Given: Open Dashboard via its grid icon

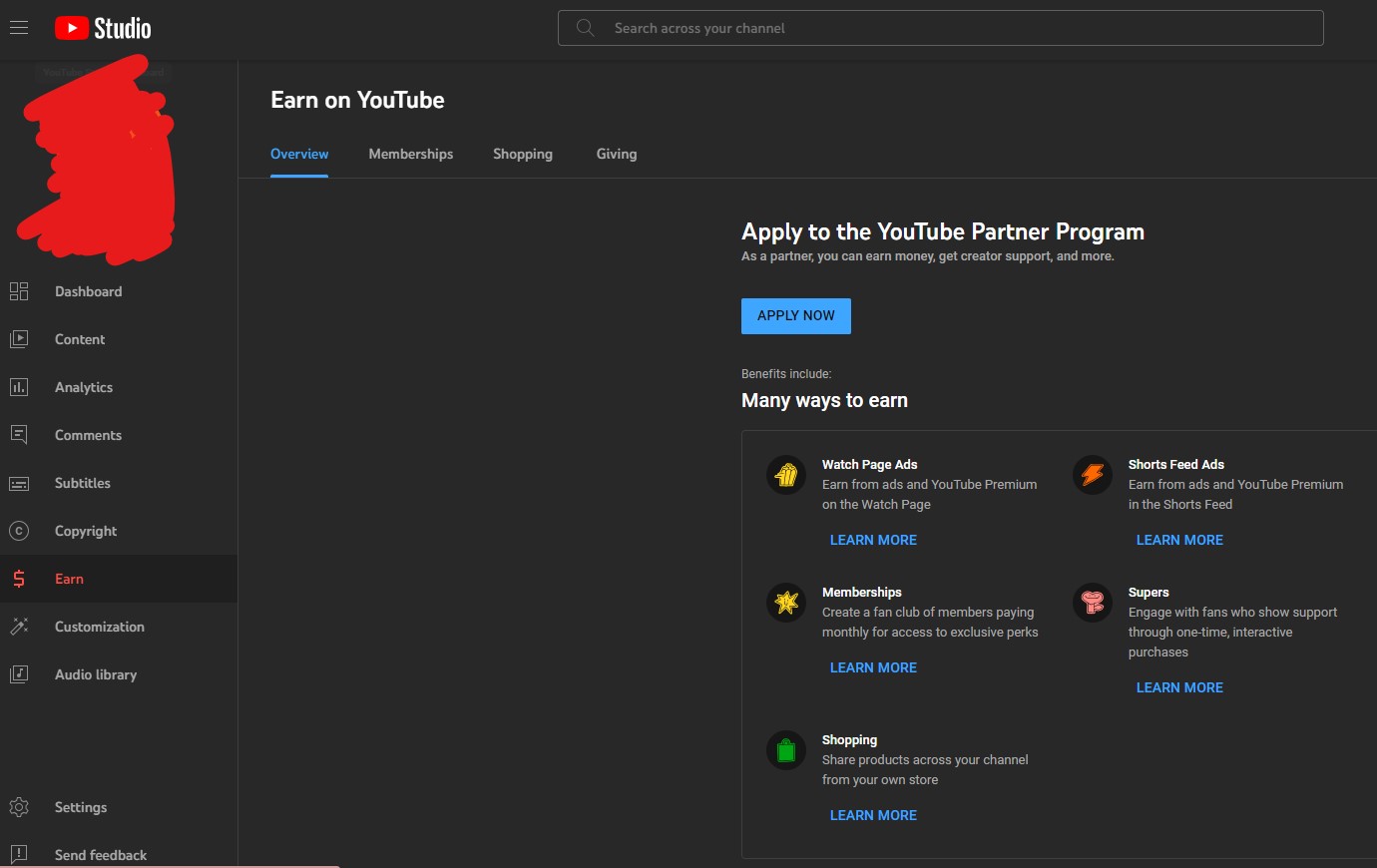Looking at the screenshot, I should pyautogui.click(x=19, y=291).
